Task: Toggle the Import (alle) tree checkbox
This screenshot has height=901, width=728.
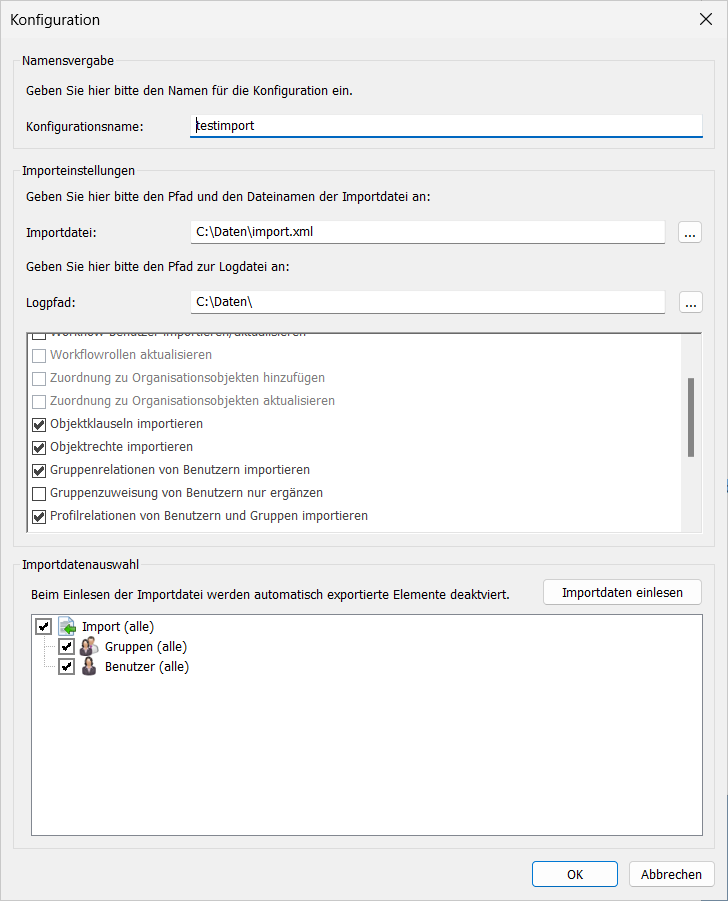Action: point(43,626)
